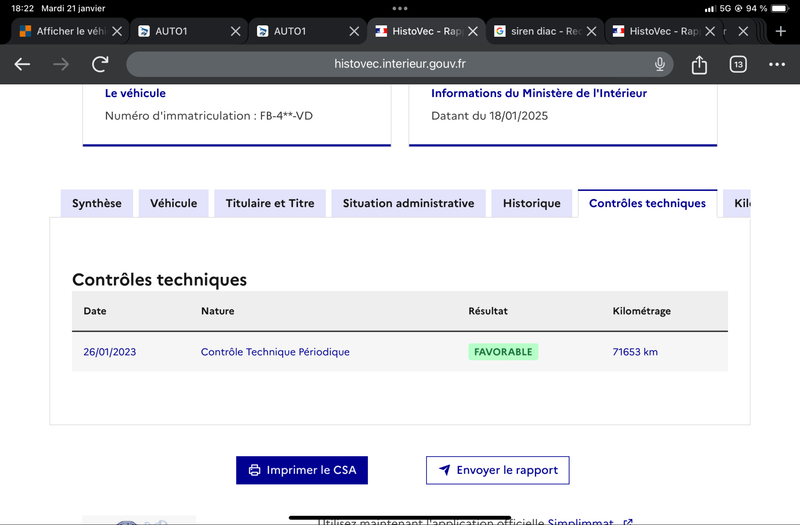Click the histovec.interieur.gouv.fr address bar
Screen dimensions: 800x525
coord(399,64)
